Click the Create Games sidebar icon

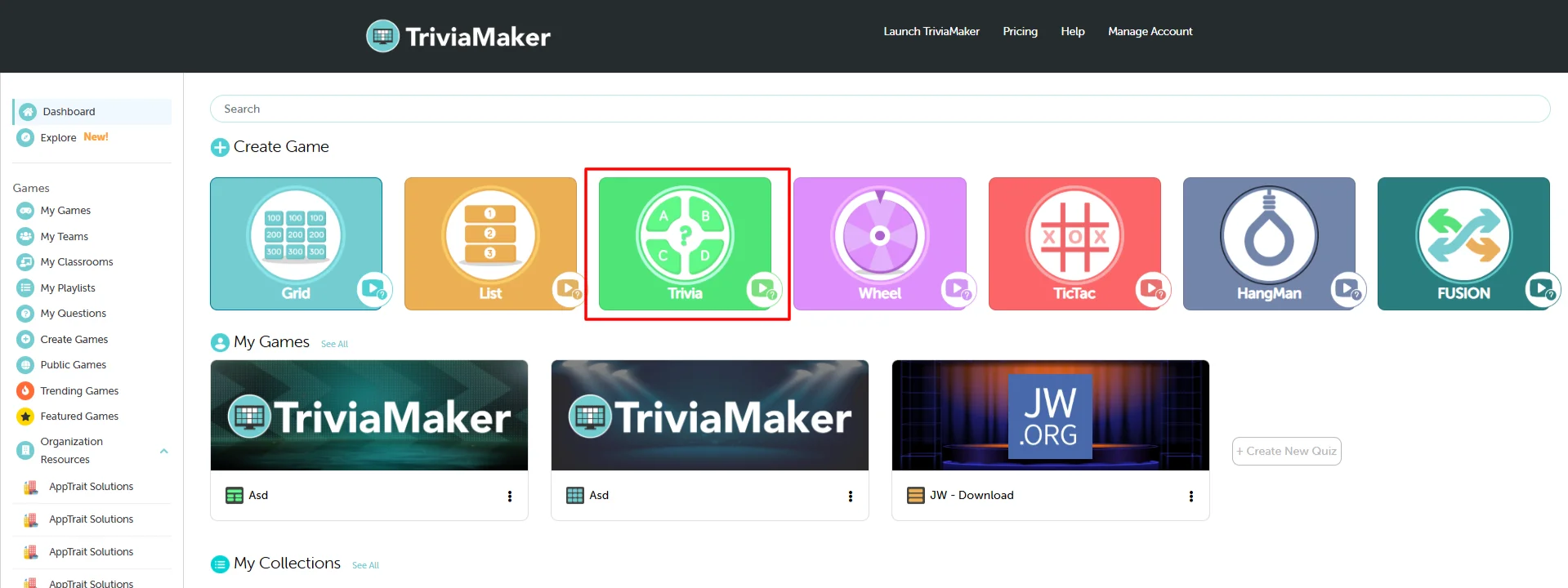pyautogui.click(x=25, y=340)
